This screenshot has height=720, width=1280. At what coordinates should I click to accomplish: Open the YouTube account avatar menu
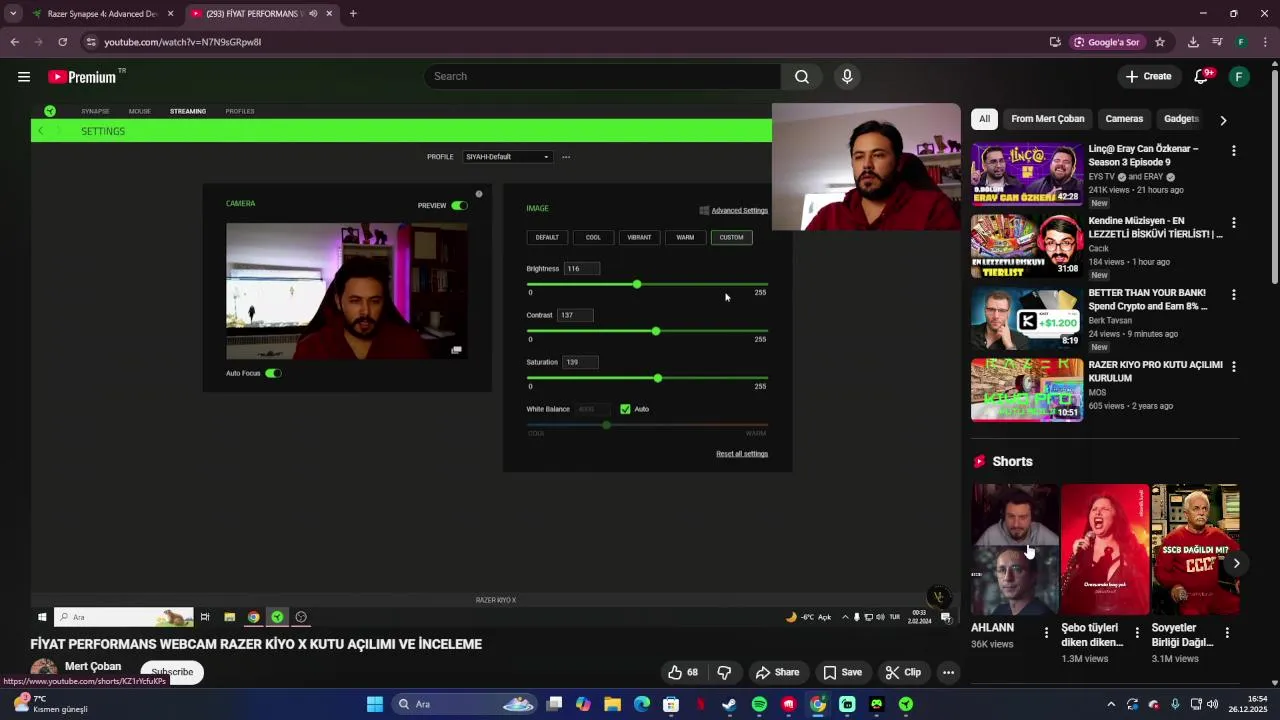point(1239,77)
